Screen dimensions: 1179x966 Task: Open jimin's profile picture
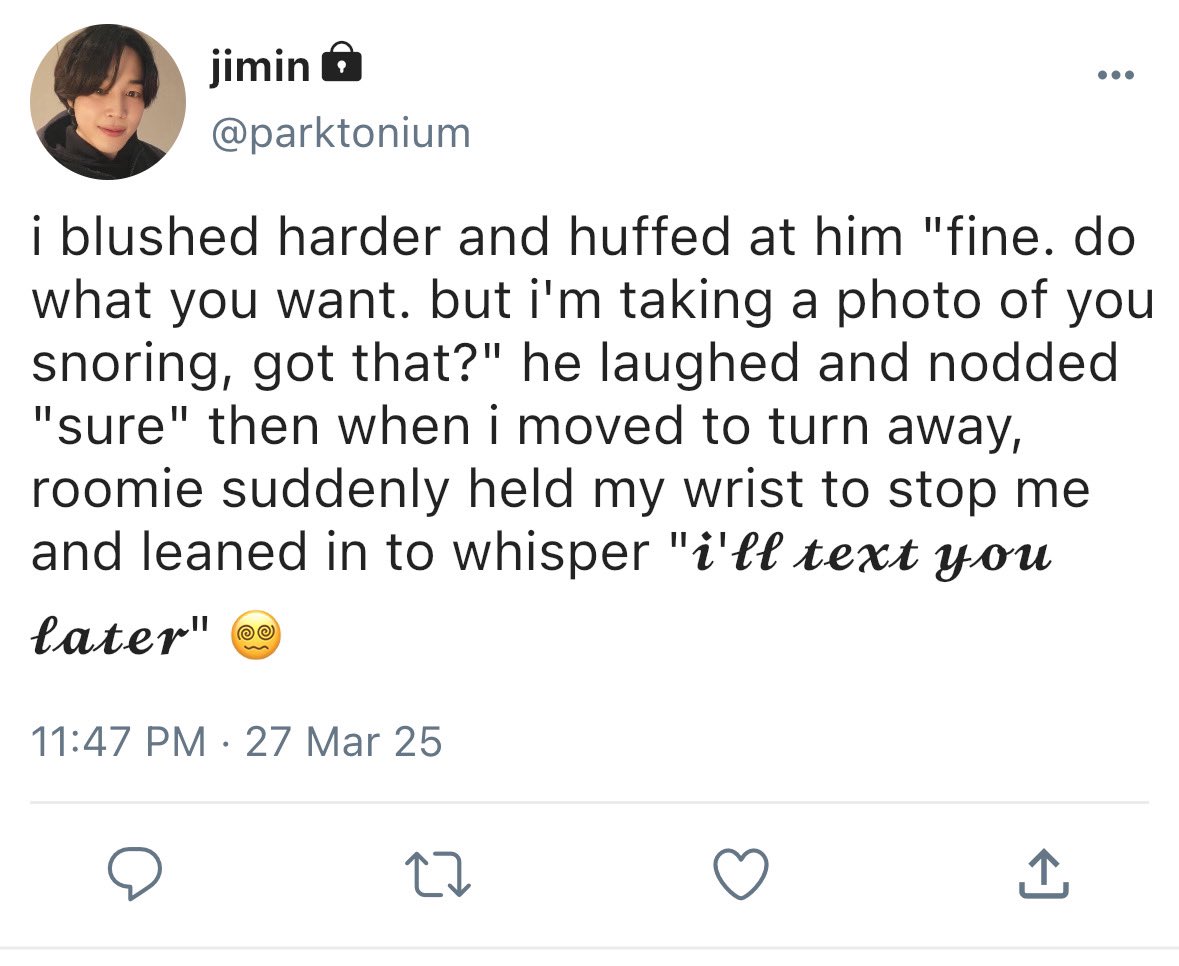click(108, 101)
